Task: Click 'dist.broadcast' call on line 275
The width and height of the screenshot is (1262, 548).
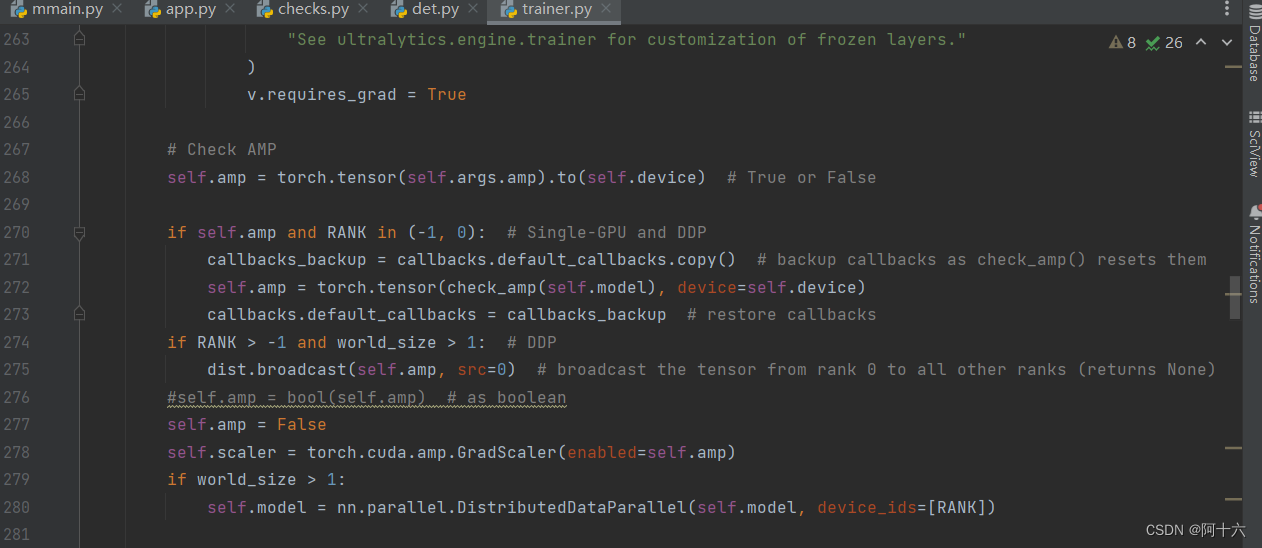Action: point(277,369)
